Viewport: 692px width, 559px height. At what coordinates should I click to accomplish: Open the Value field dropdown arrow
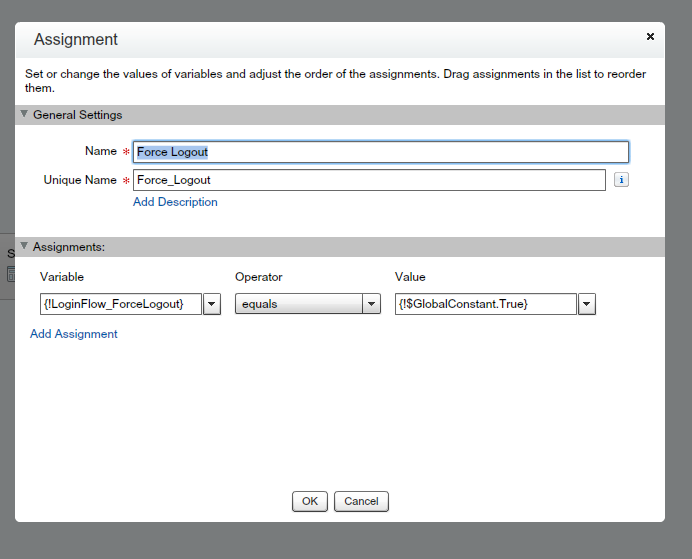click(x=587, y=304)
